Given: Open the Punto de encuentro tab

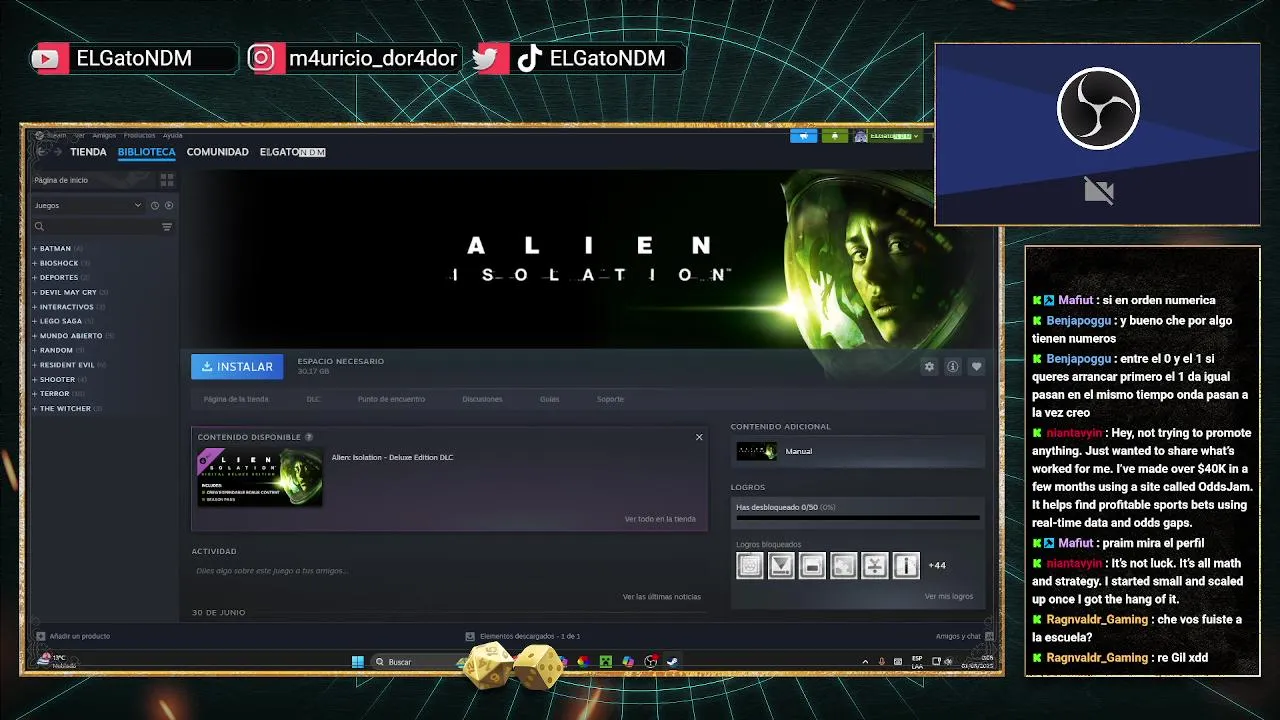Looking at the screenshot, I should point(391,399).
